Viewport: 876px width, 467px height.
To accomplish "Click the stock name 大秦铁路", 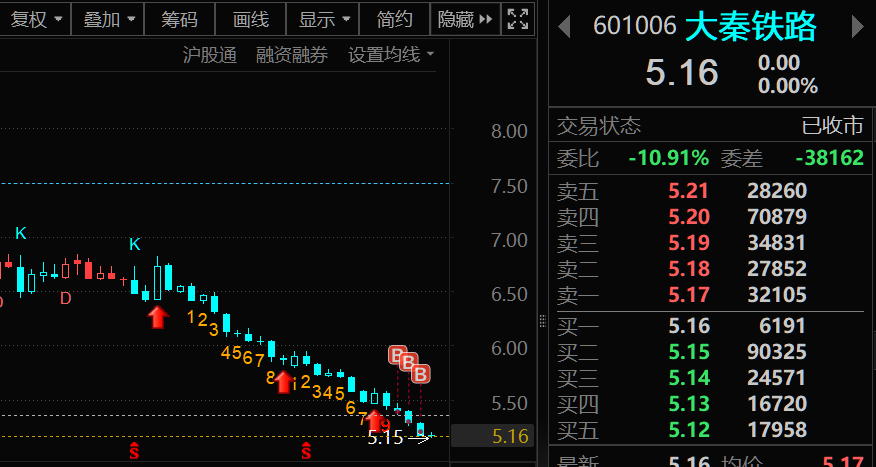I will (751, 26).
